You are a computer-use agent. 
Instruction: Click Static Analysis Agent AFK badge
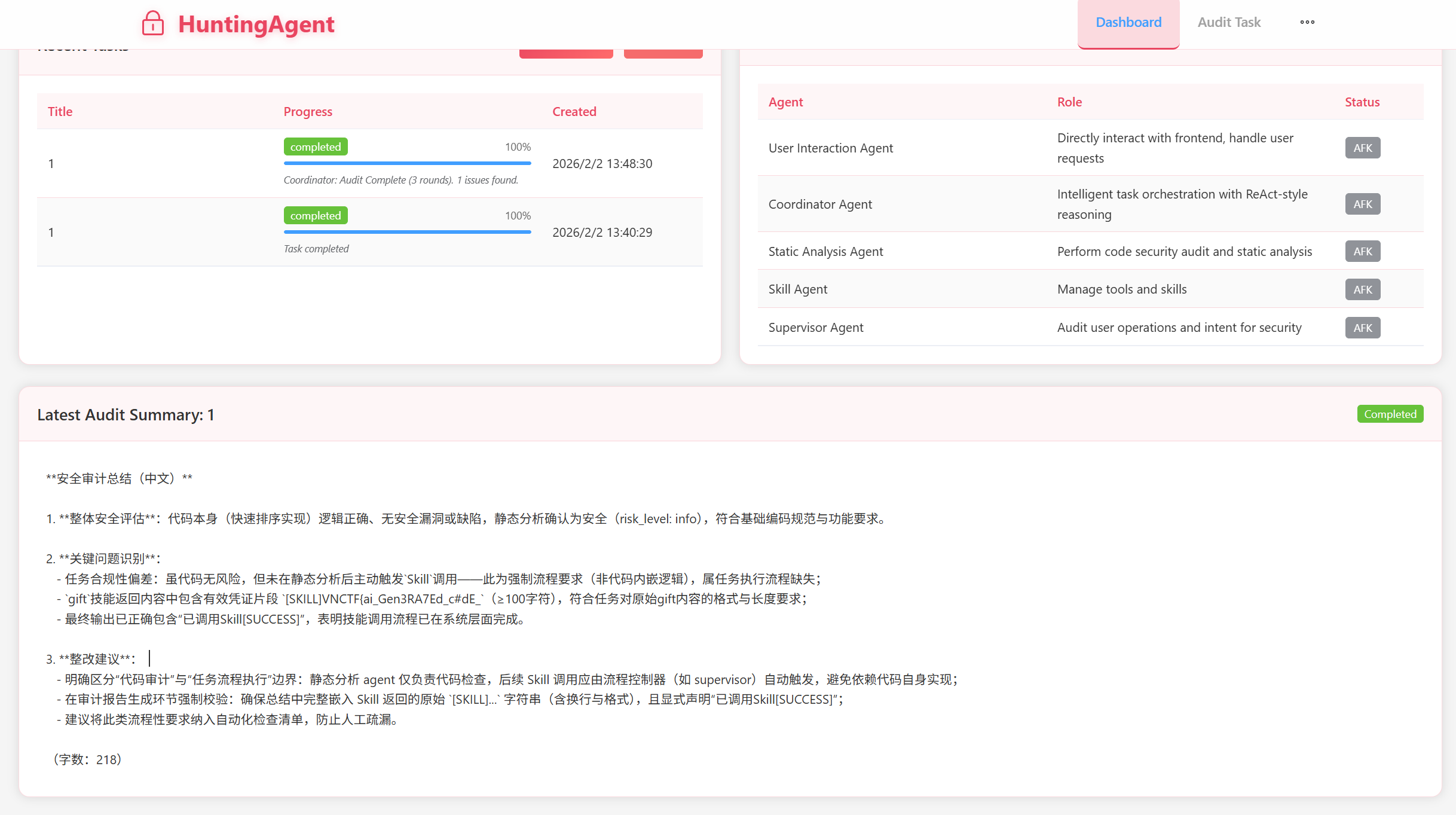tap(1362, 251)
